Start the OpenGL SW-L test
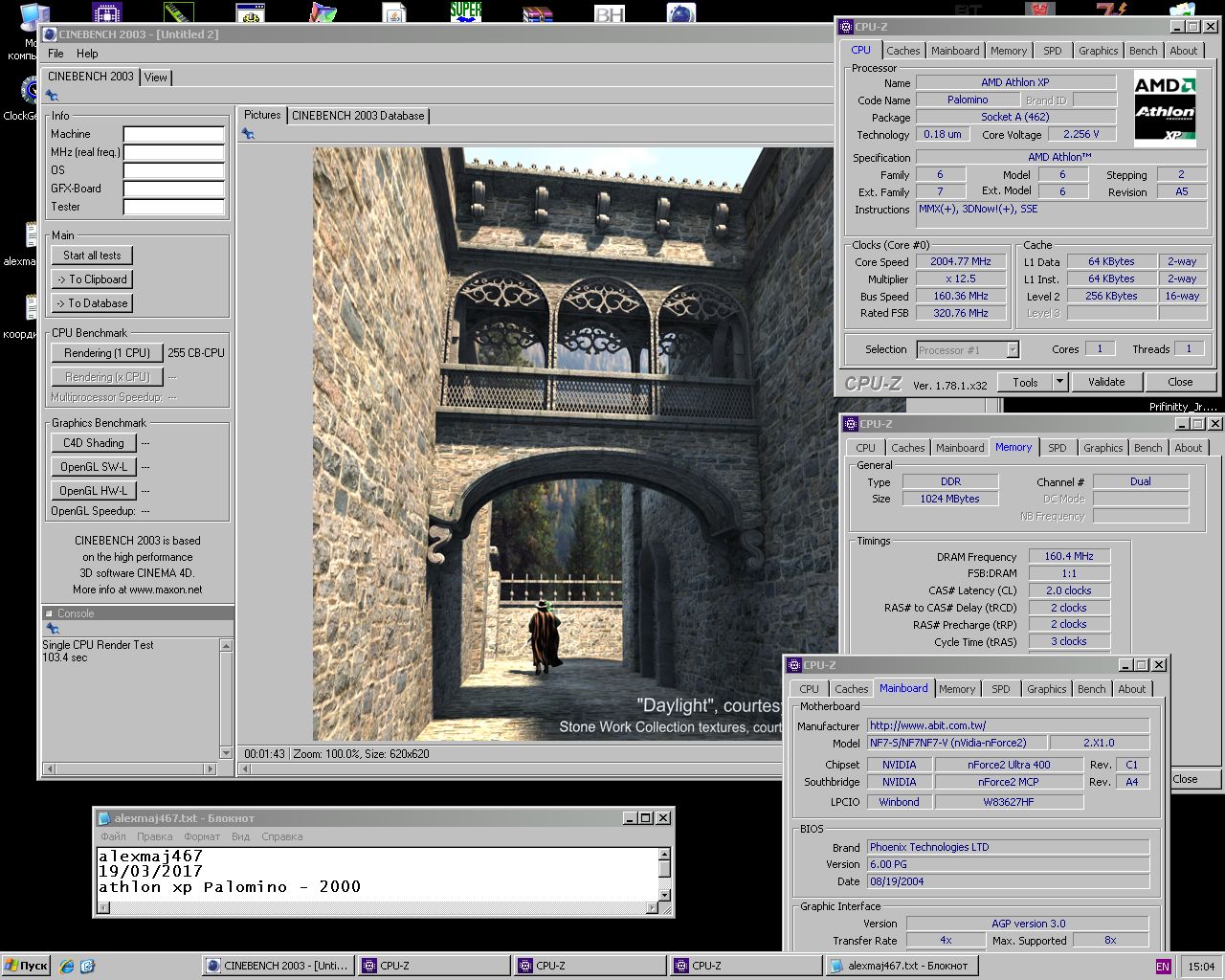The width and height of the screenshot is (1225, 980). (x=94, y=467)
